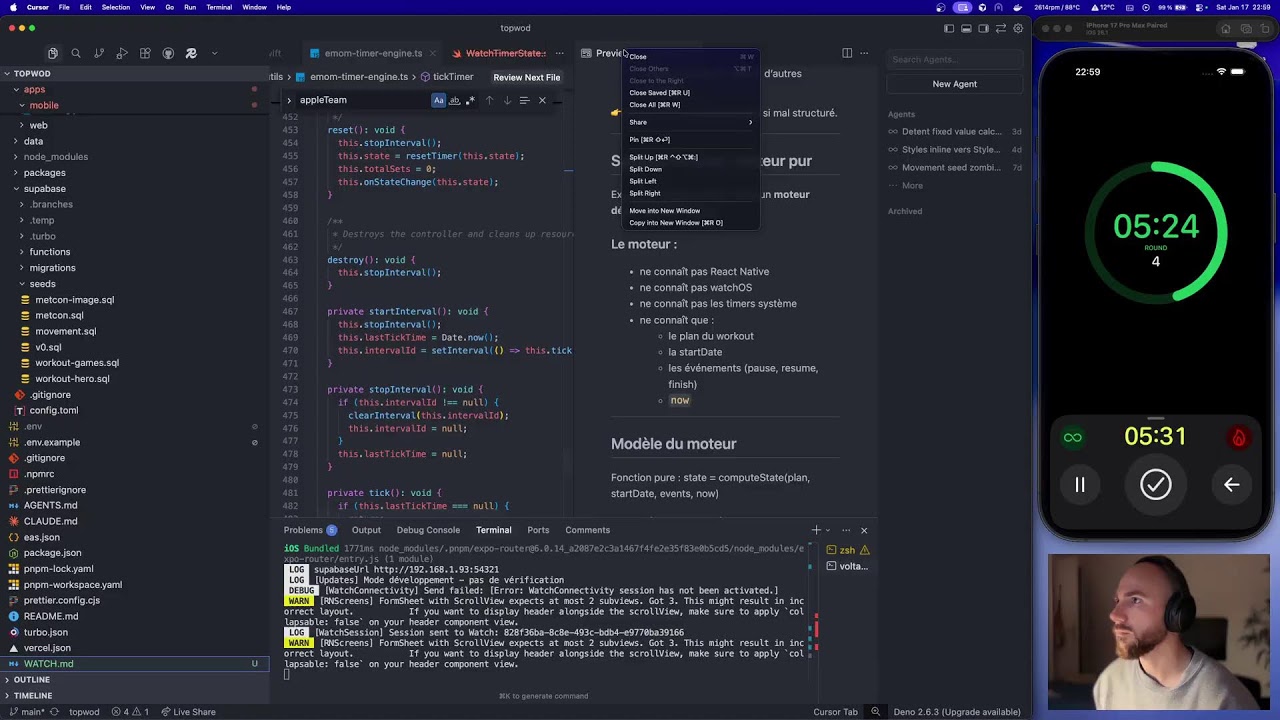Viewport: 1280px width, 720px height.
Task: Switch to emom-timer-engine.ts editor tab
Action: [373, 53]
